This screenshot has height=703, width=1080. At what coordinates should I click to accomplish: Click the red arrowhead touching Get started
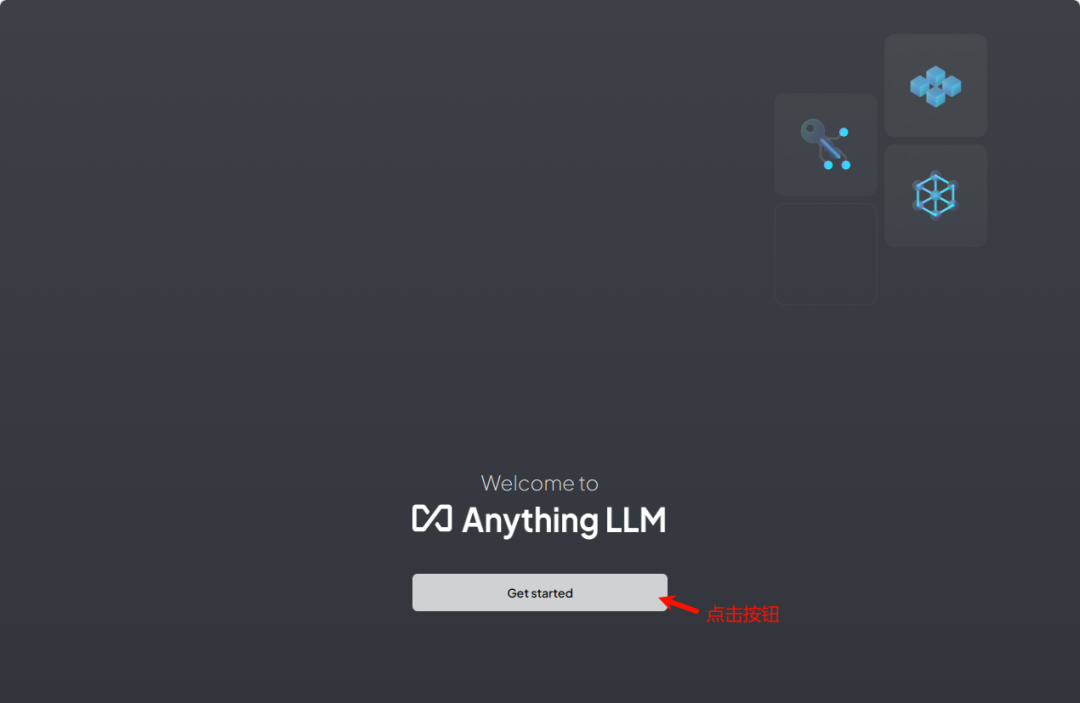coord(665,600)
